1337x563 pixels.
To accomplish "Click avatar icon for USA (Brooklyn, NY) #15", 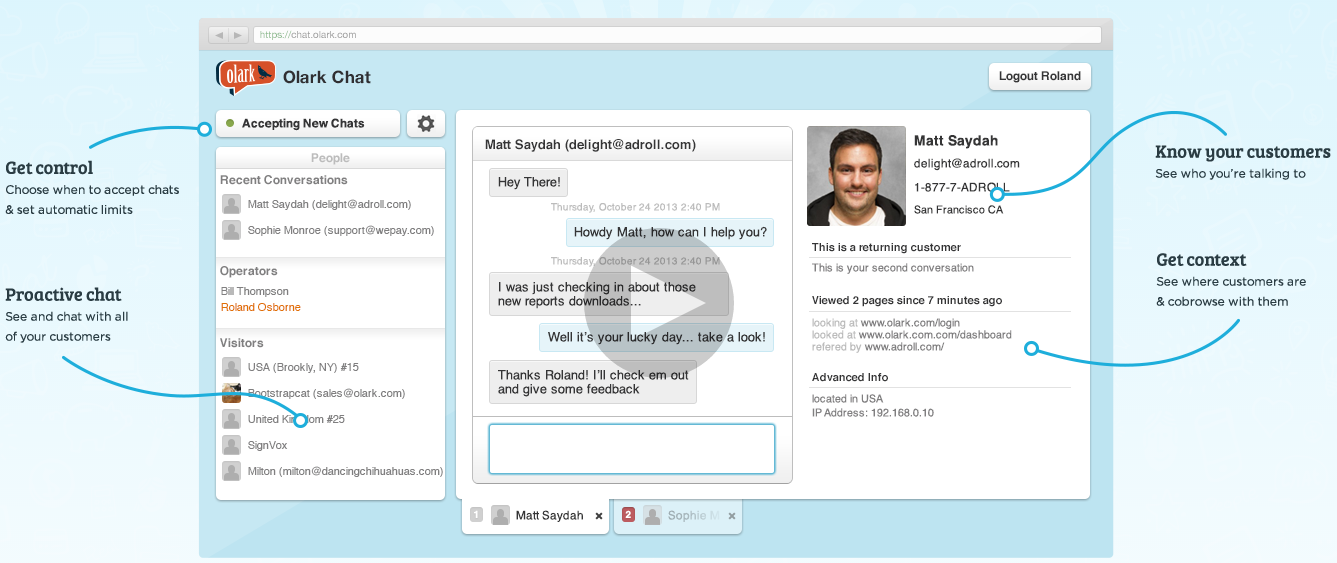I will pyautogui.click(x=232, y=367).
